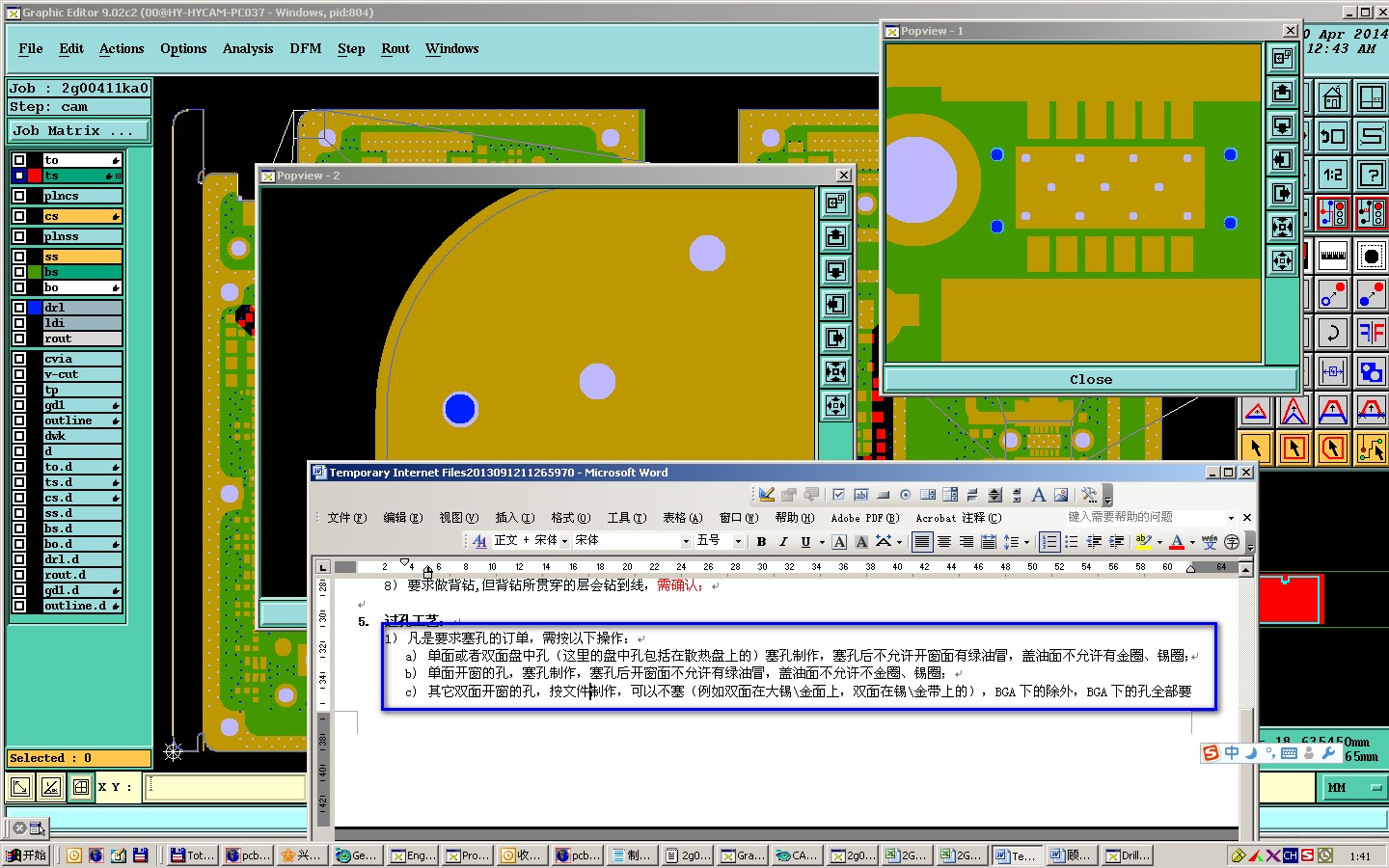Click the zoom in arrows icon in Popview 2
The height and width of the screenshot is (868, 1389).
point(835,371)
